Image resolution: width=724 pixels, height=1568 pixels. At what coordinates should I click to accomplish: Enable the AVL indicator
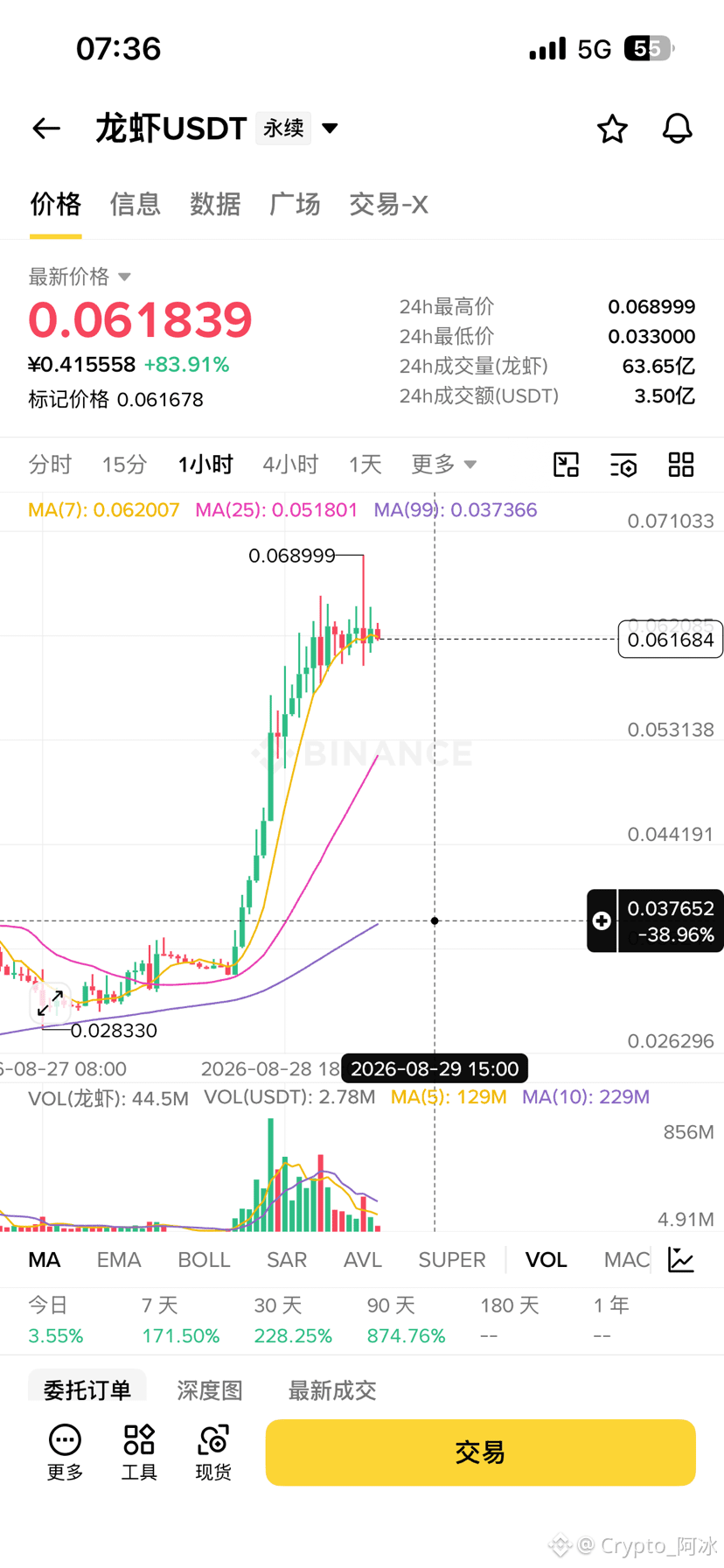click(x=363, y=1259)
